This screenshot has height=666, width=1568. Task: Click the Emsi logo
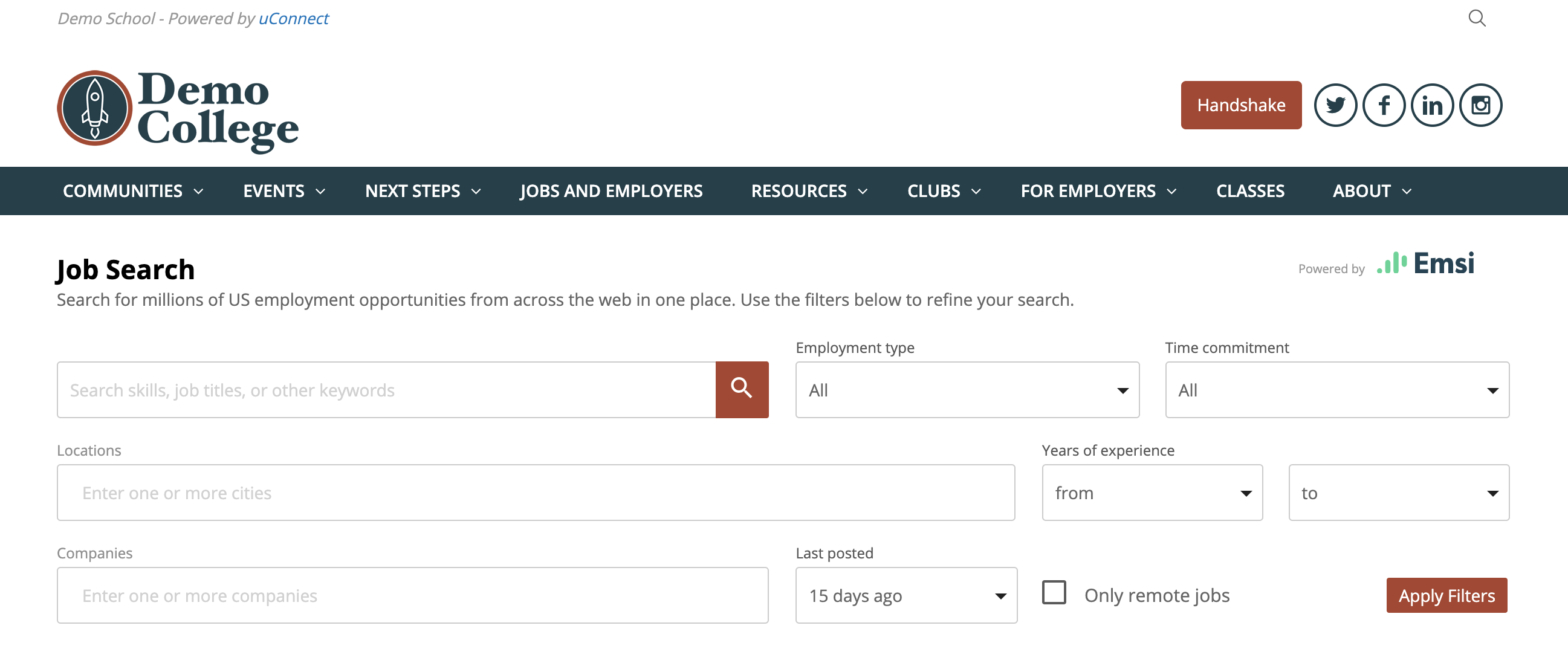(x=1425, y=263)
